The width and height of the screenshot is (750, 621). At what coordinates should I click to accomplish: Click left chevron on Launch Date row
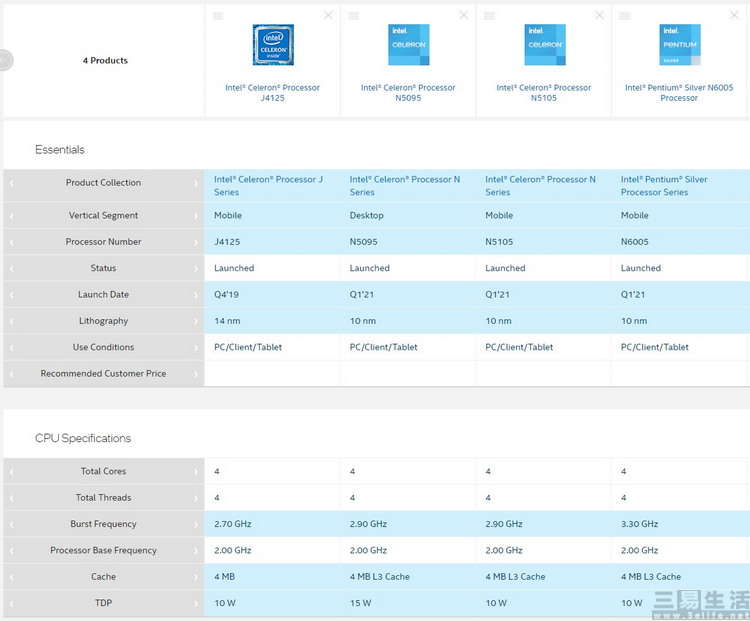coord(11,295)
